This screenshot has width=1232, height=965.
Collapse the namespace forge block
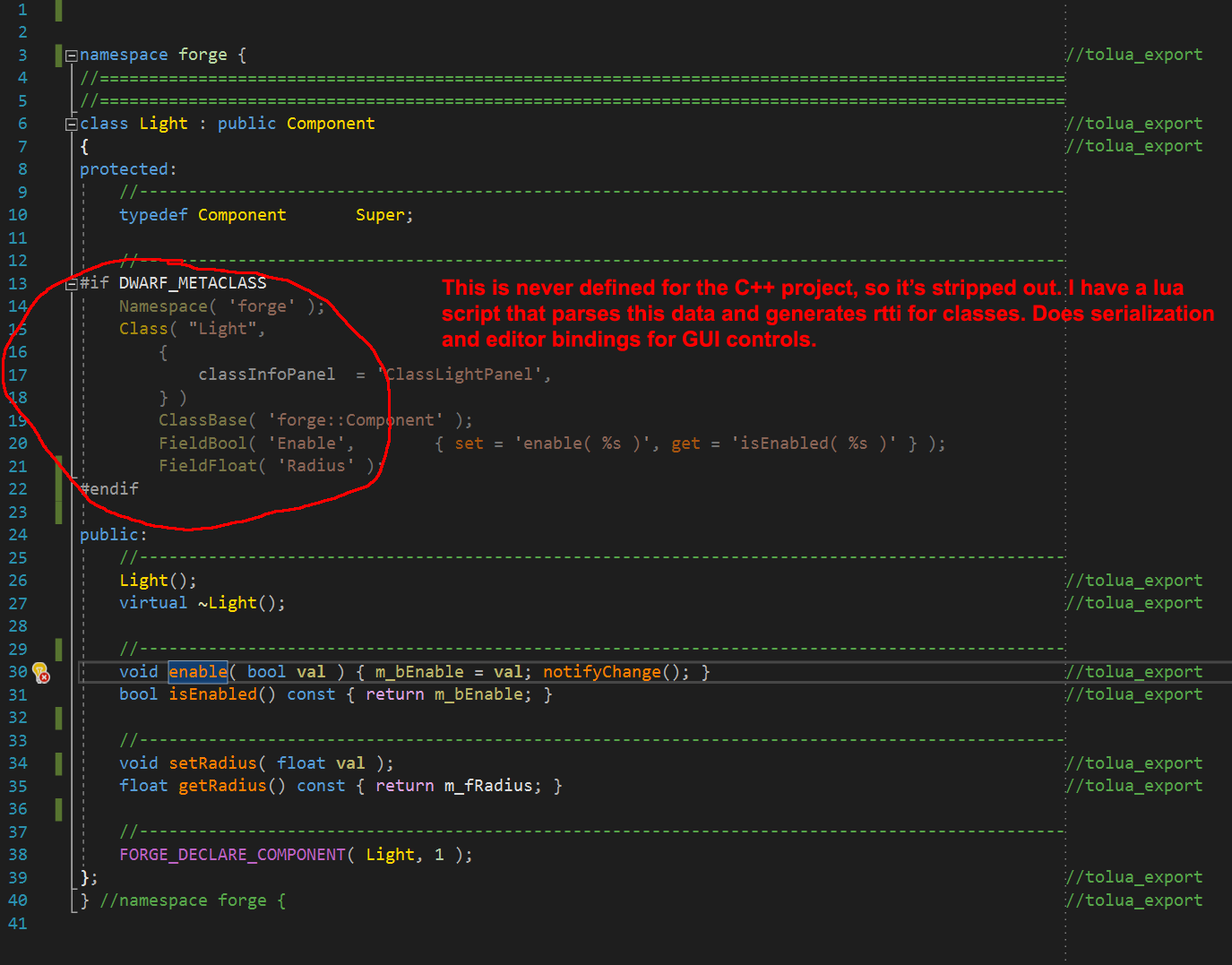[x=71, y=56]
